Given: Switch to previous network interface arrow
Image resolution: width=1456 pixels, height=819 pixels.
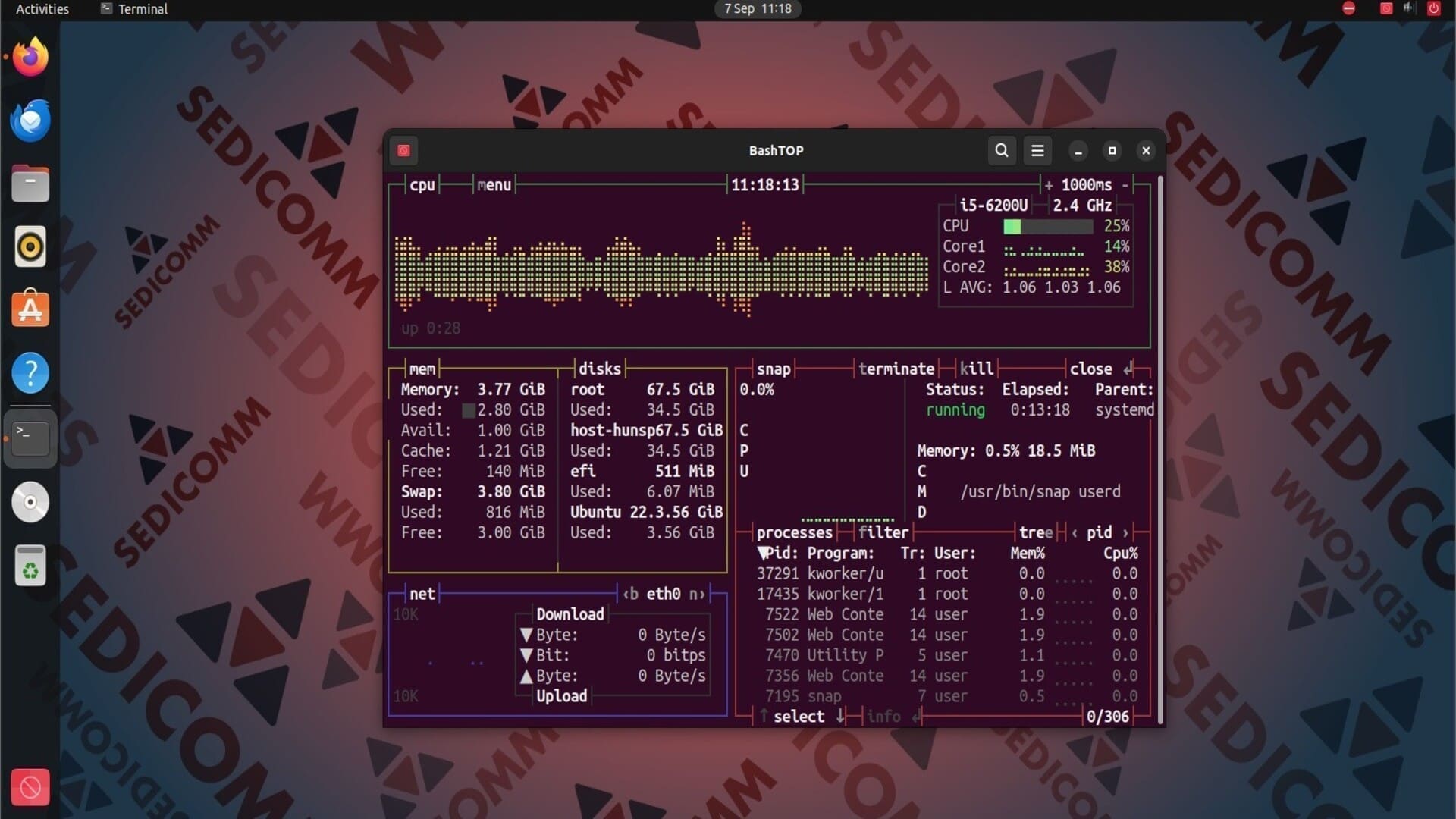Looking at the screenshot, I should 629,594.
